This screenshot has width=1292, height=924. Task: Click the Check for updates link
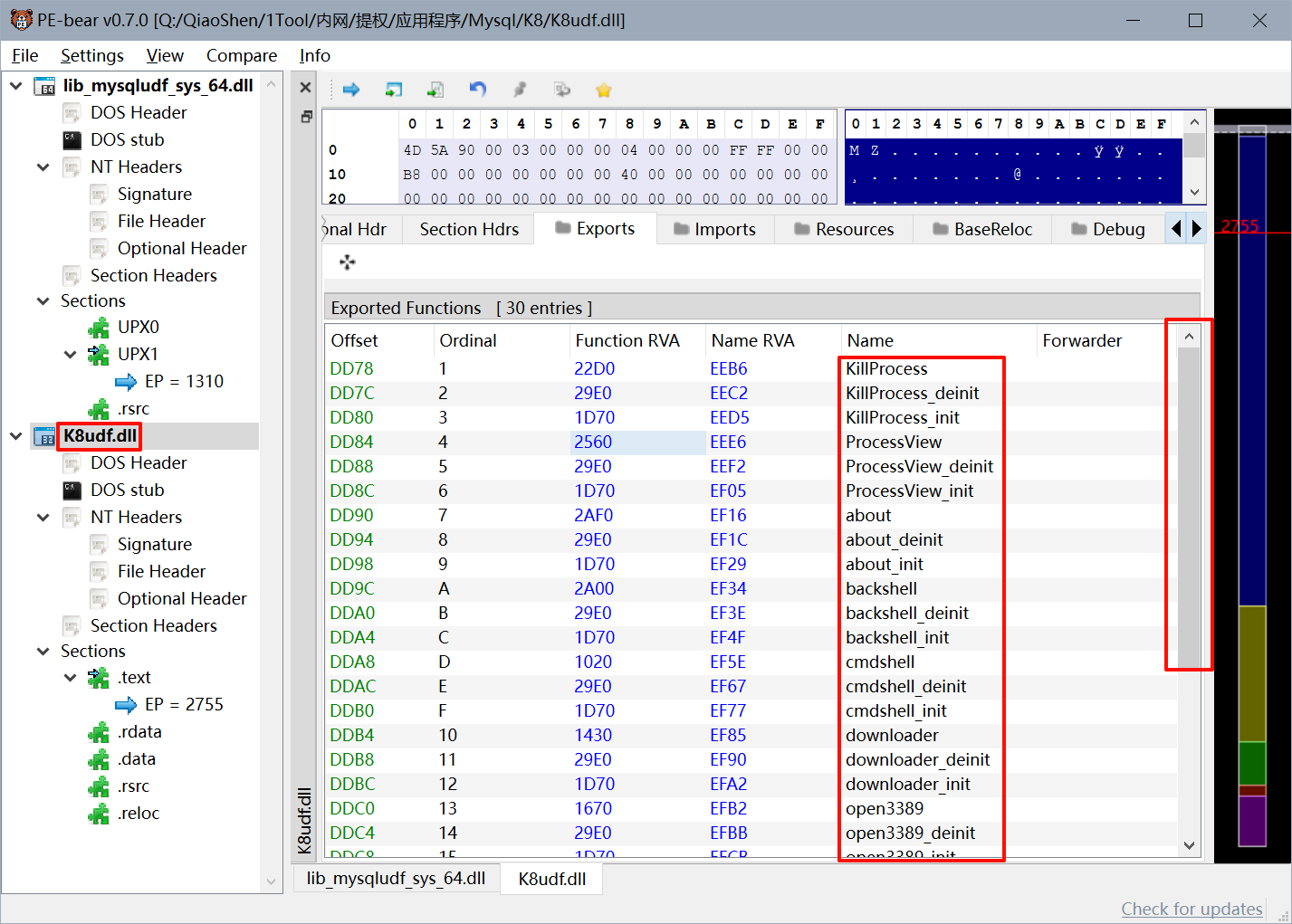click(x=1191, y=909)
